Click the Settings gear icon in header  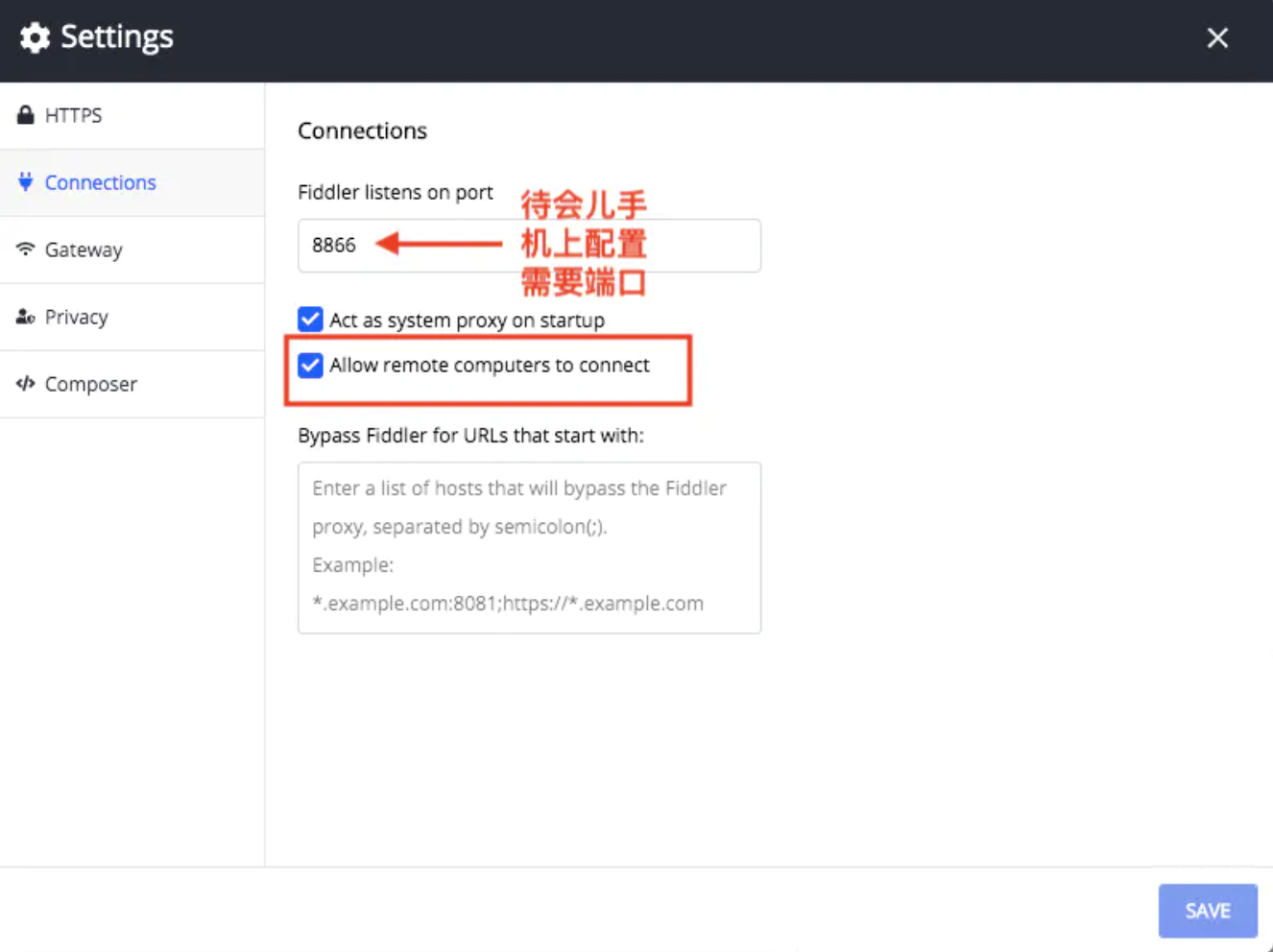pos(36,37)
